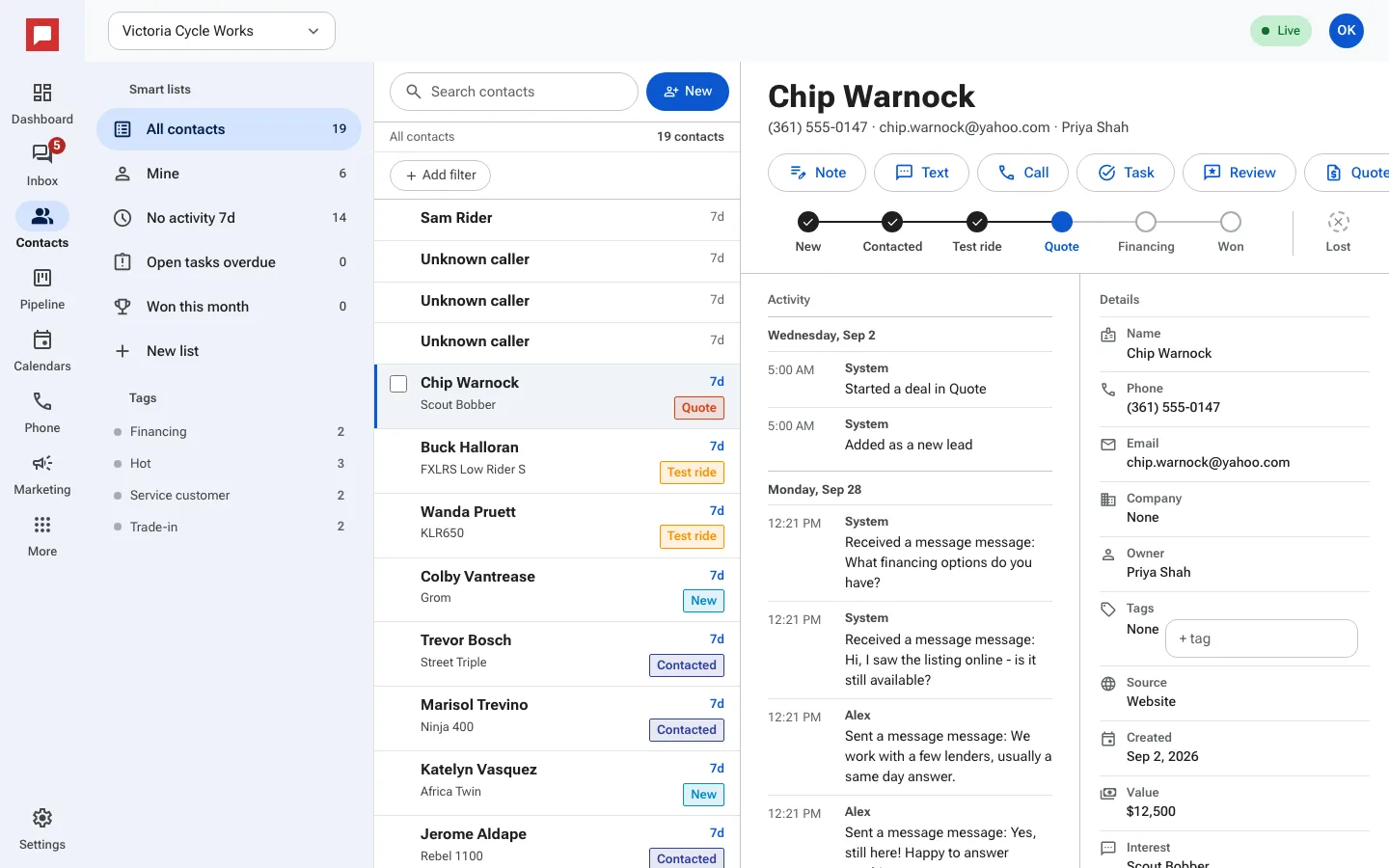The height and width of the screenshot is (868, 1389).
Task: Open the Open tasks overdue list
Action: pos(229,262)
